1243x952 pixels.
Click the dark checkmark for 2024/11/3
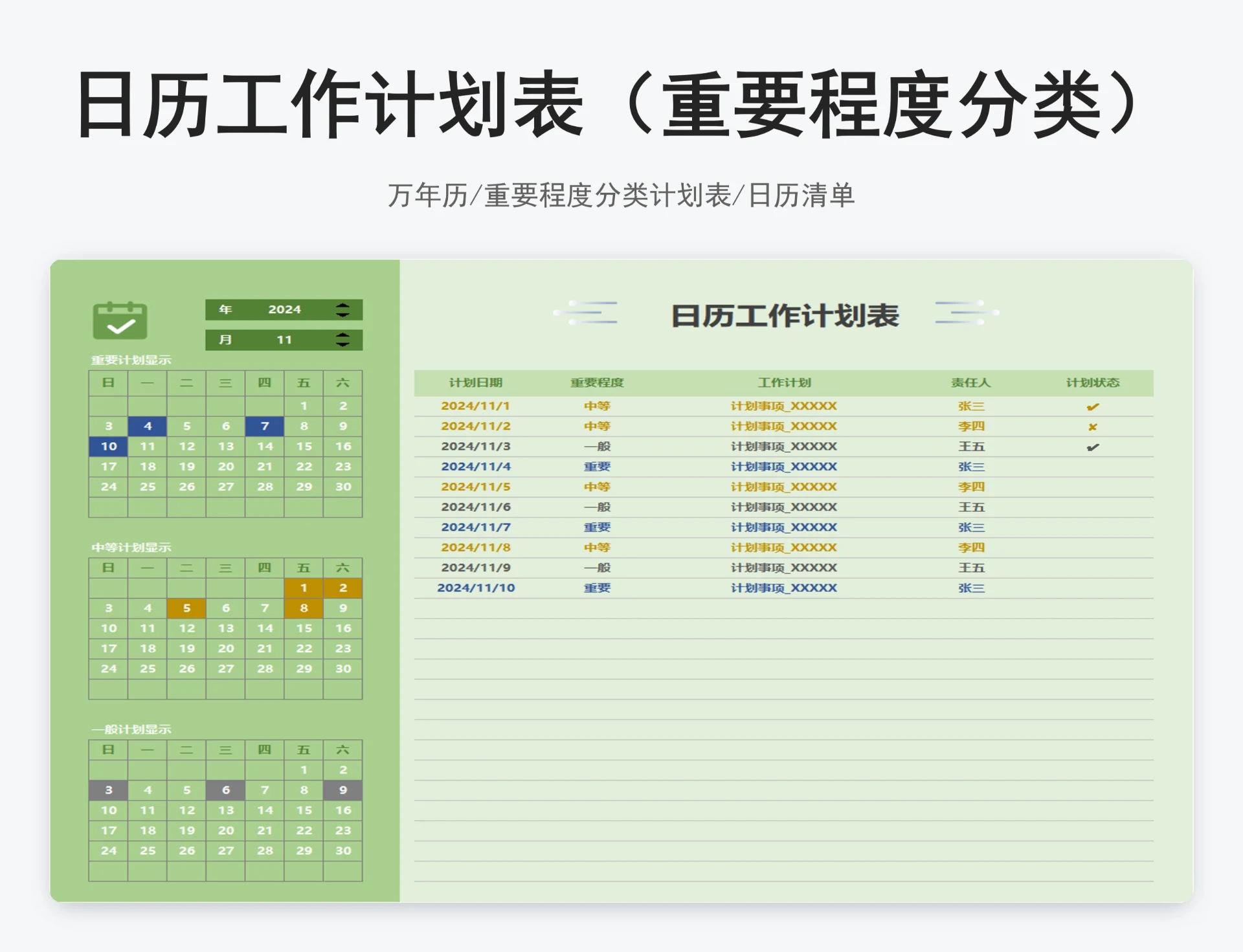1093,446
